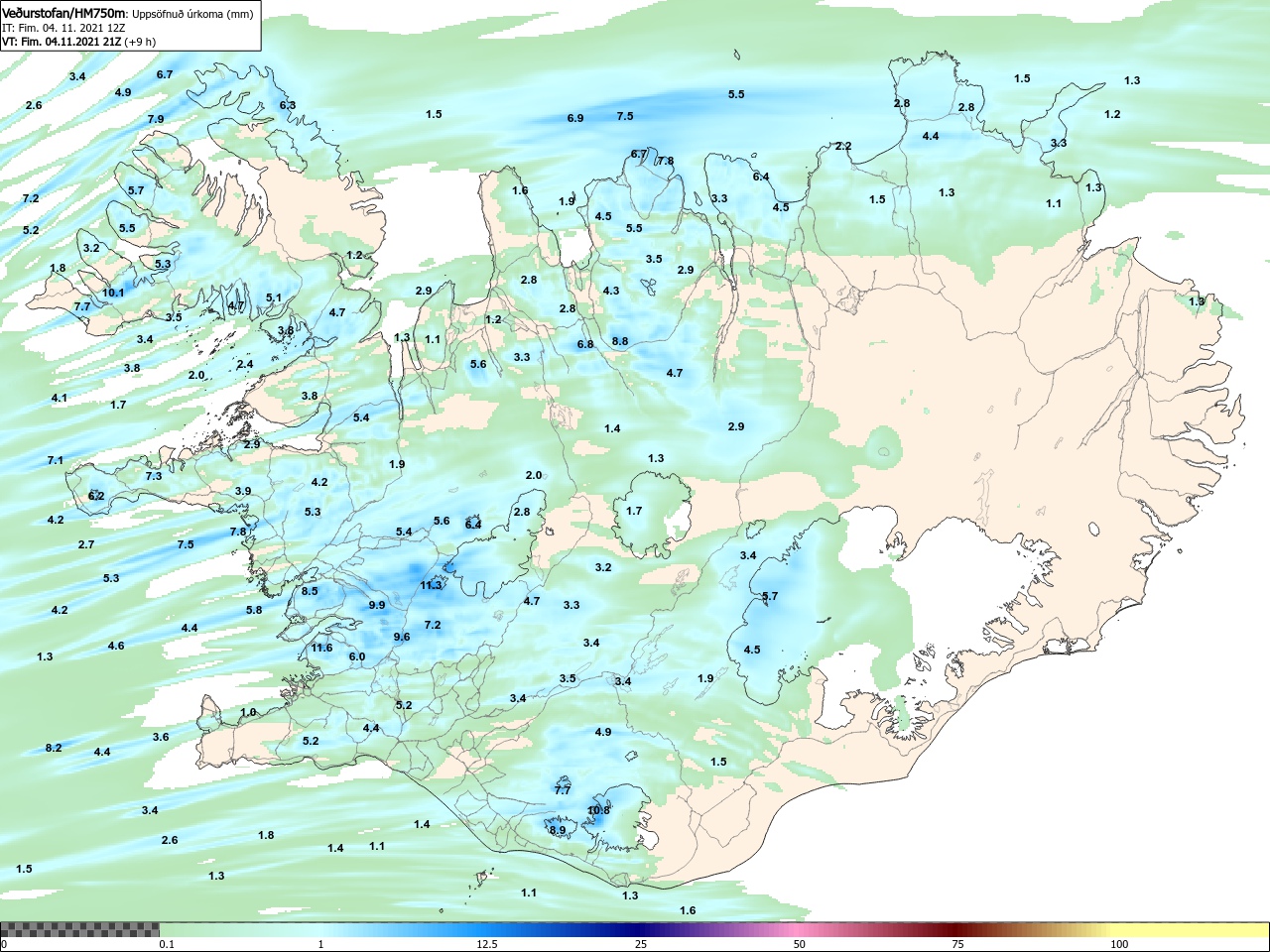Screen dimensions: 1270x952
Task: Click the checkered segment of the color scale
Action: pos(80,930)
